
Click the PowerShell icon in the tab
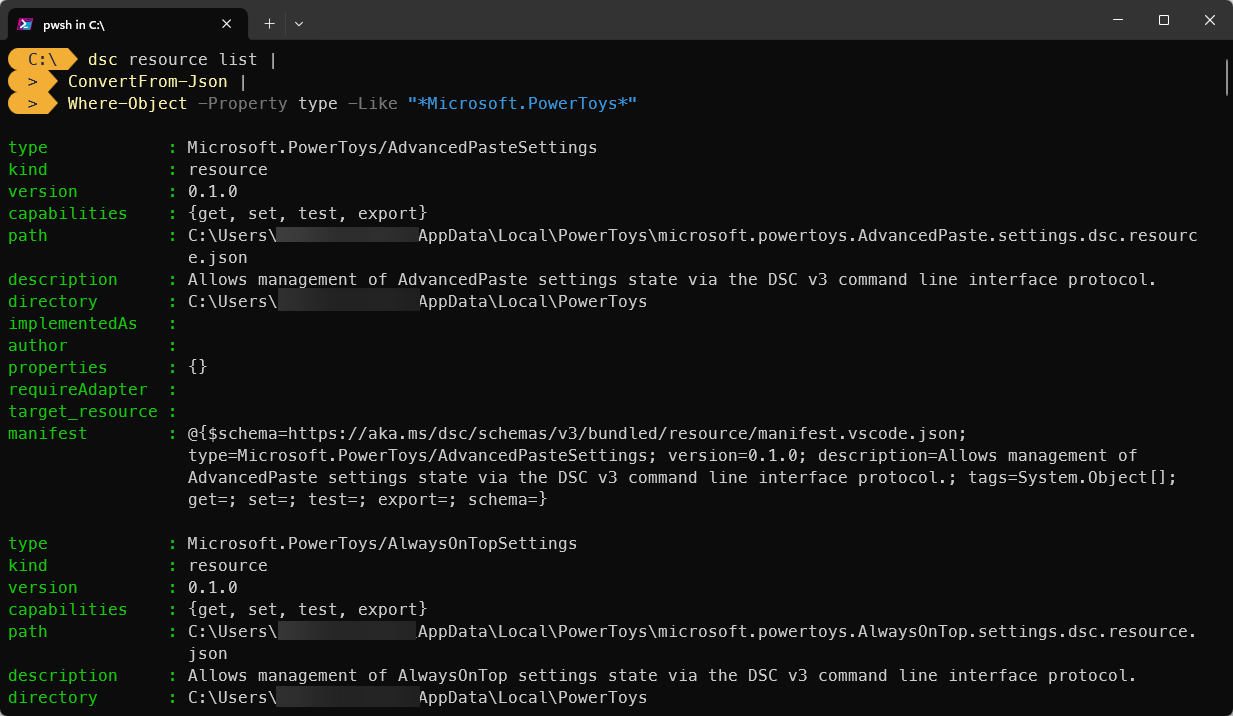pos(26,23)
